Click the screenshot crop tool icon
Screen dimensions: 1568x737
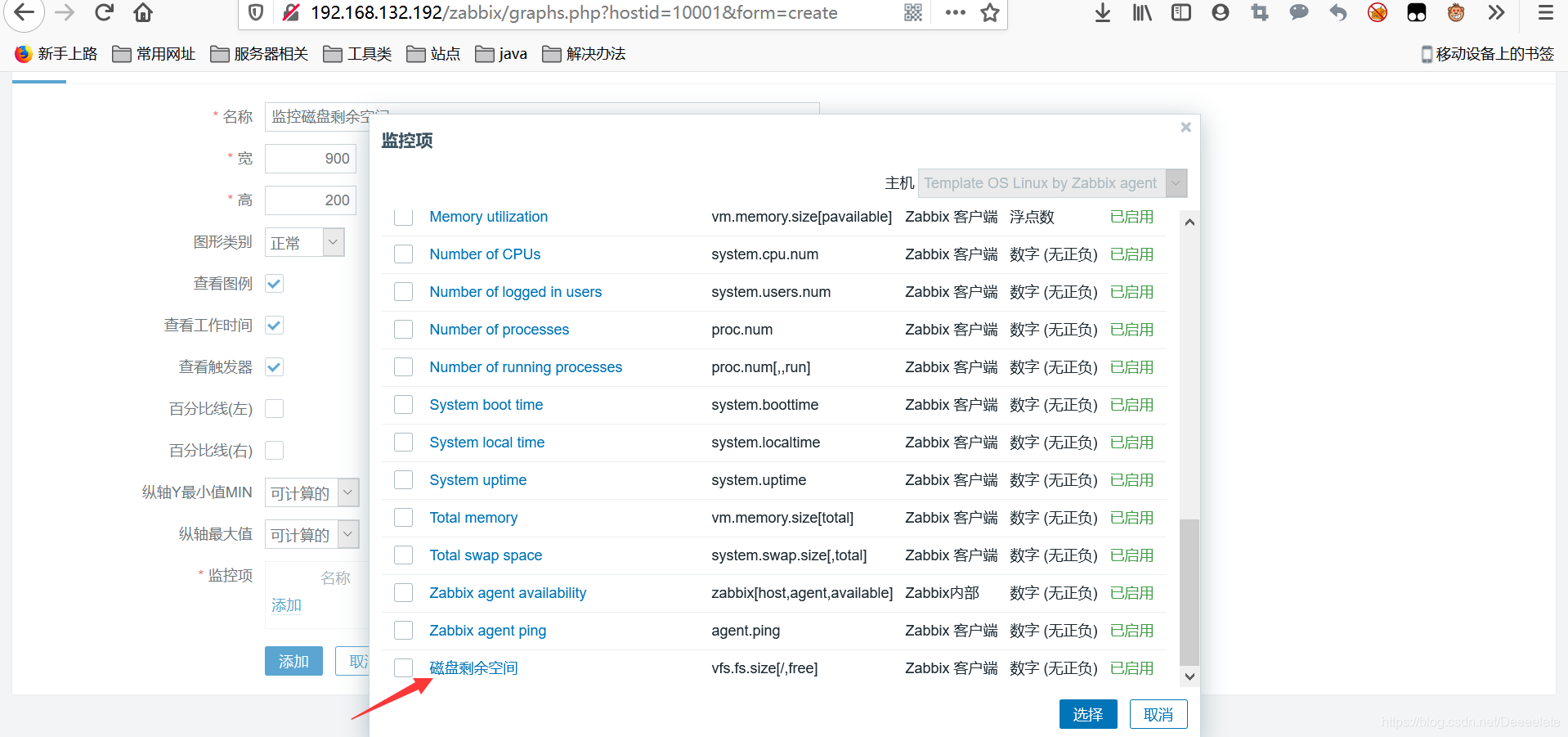(x=1260, y=12)
